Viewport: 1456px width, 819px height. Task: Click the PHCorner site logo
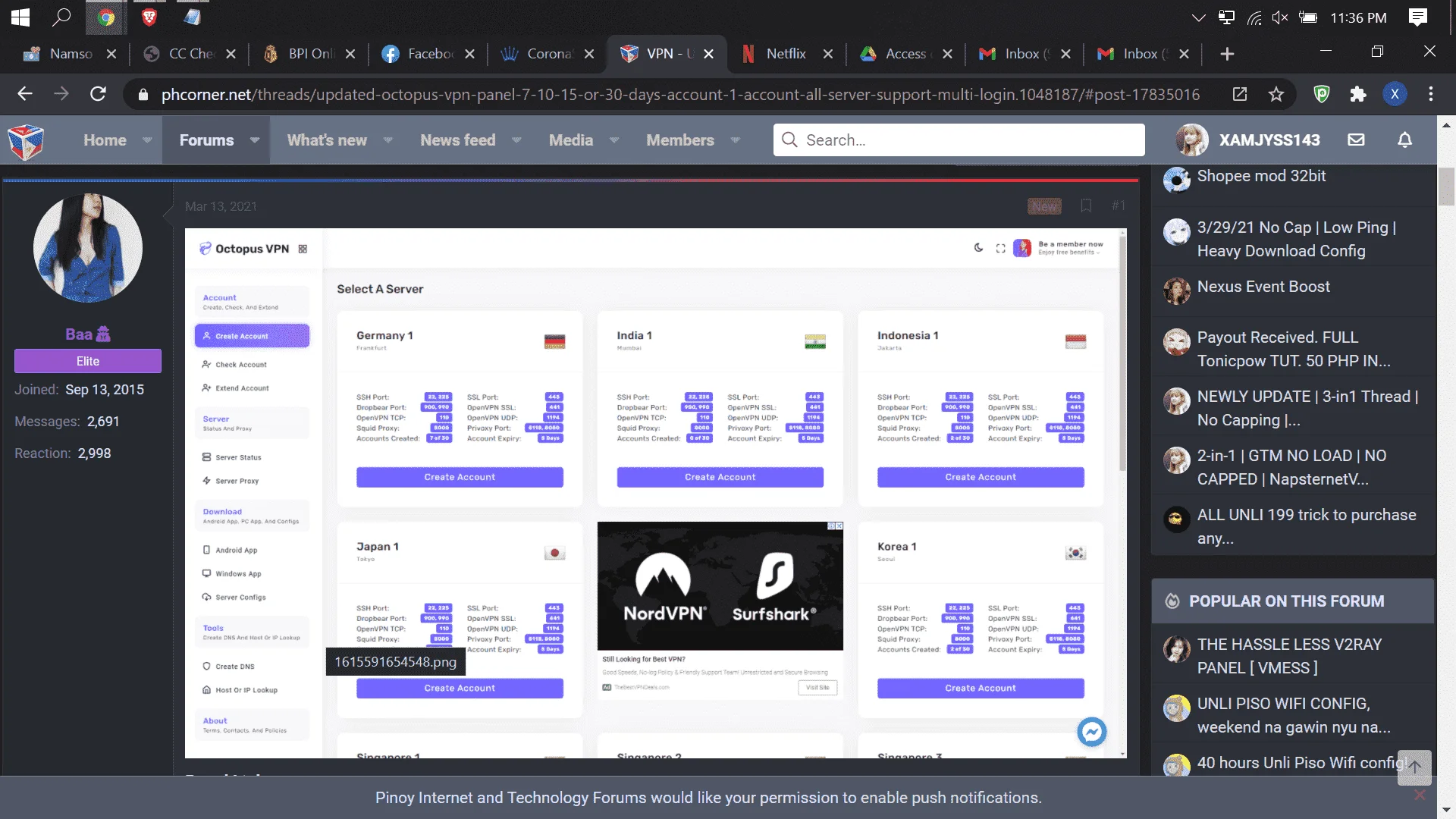coord(26,141)
